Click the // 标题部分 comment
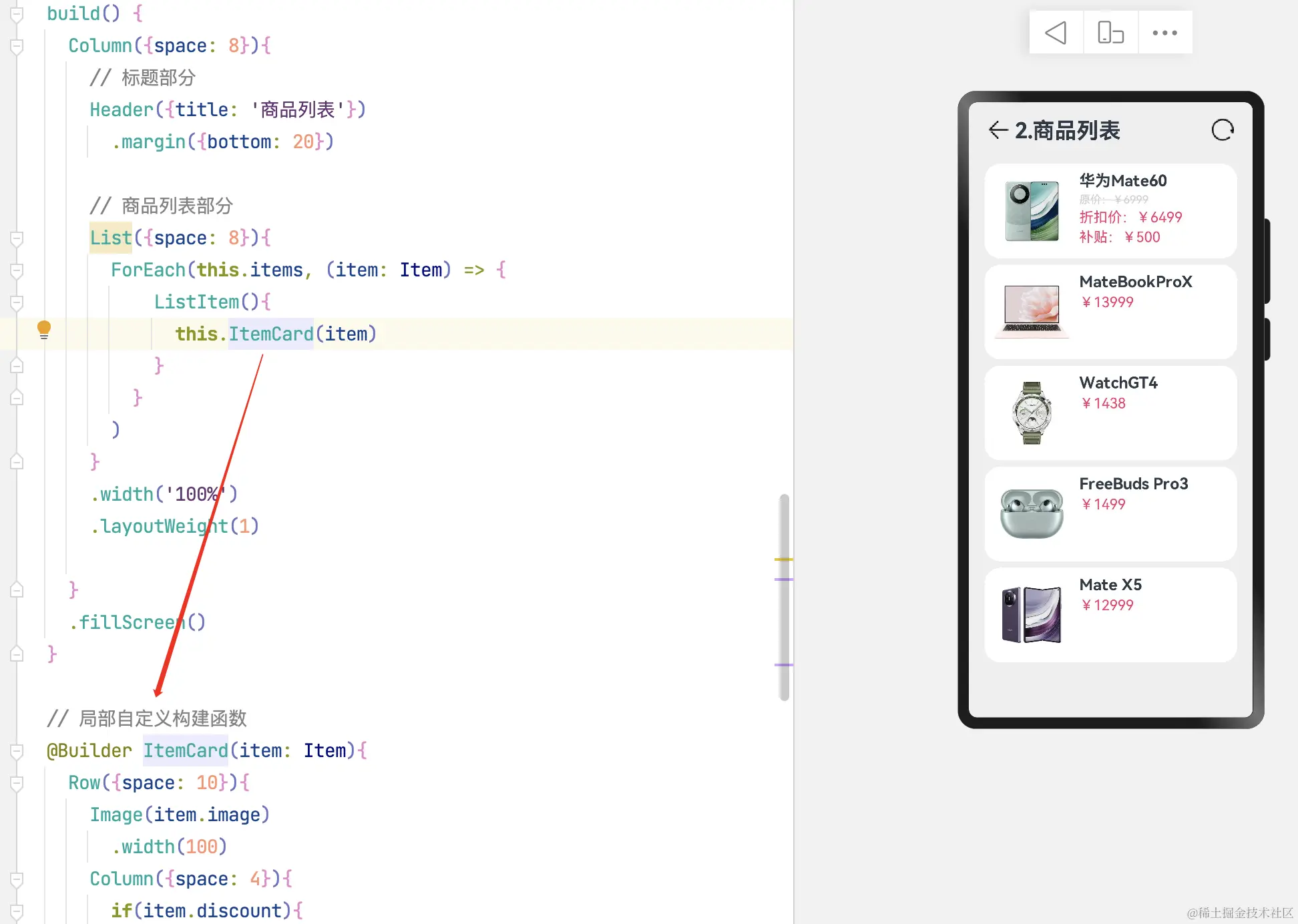Viewport: 1298px width, 924px height. click(142, 77)
